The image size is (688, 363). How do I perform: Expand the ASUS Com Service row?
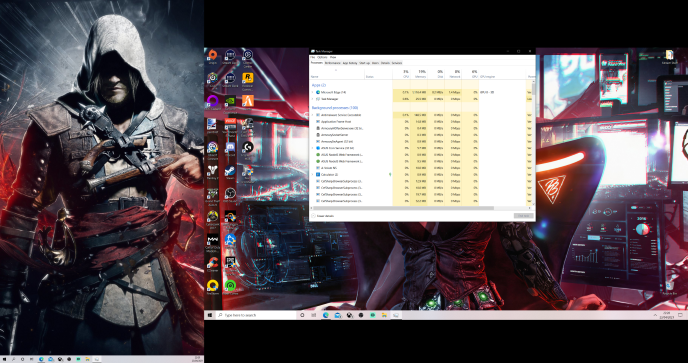[312, 148]
